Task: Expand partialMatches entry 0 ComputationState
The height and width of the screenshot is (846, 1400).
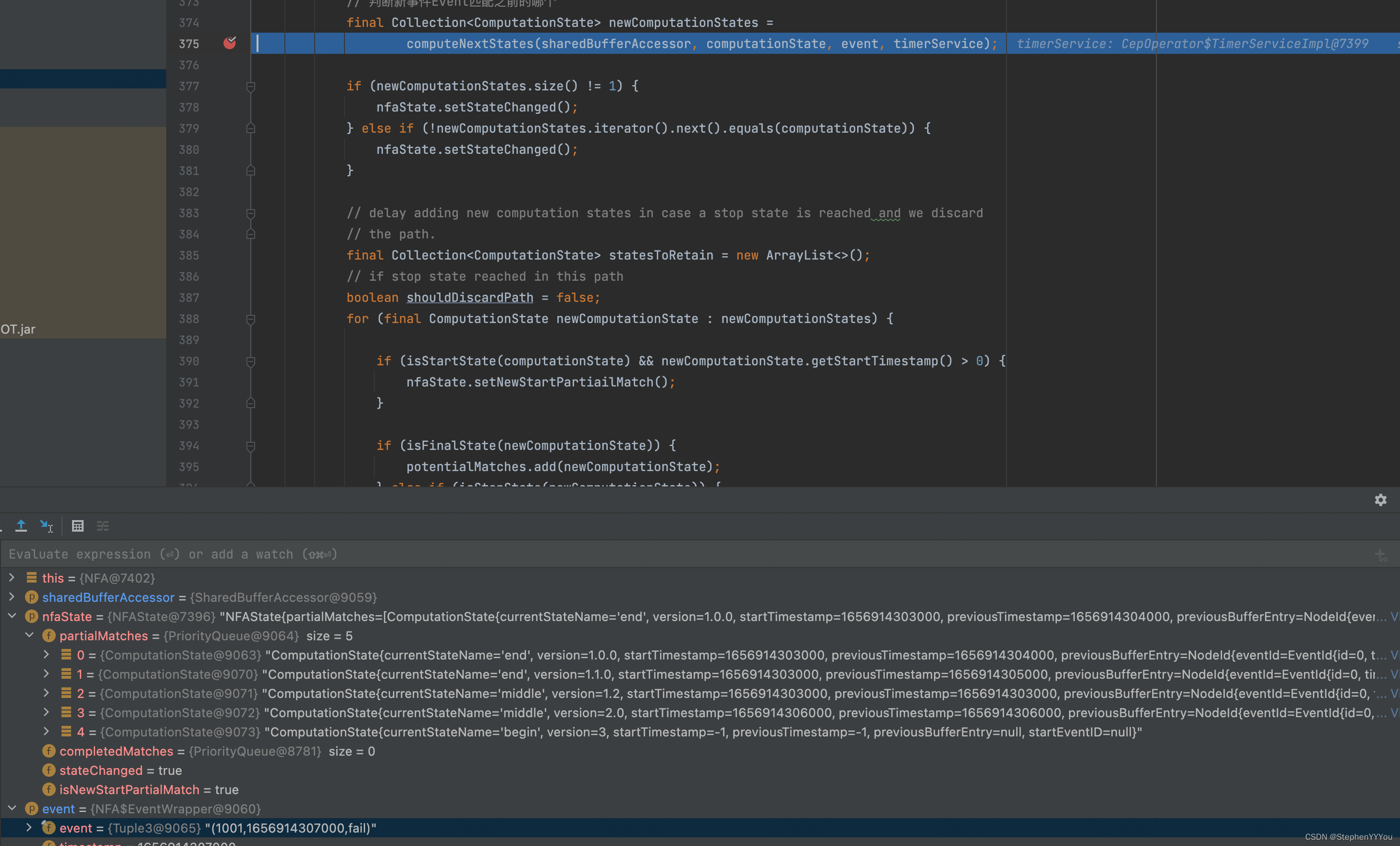Action: (x=46, y=654)
